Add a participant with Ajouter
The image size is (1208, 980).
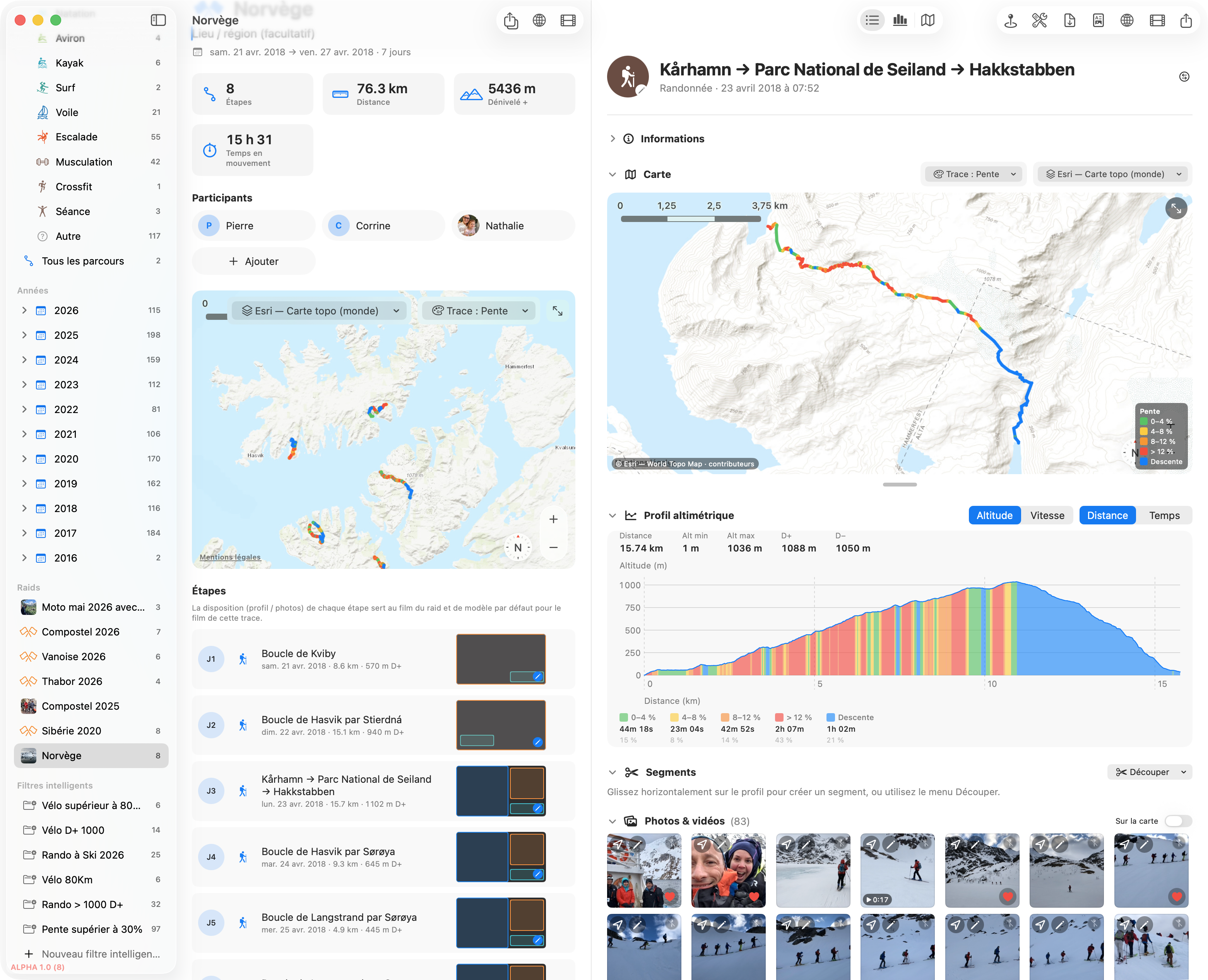coord(253,261)
